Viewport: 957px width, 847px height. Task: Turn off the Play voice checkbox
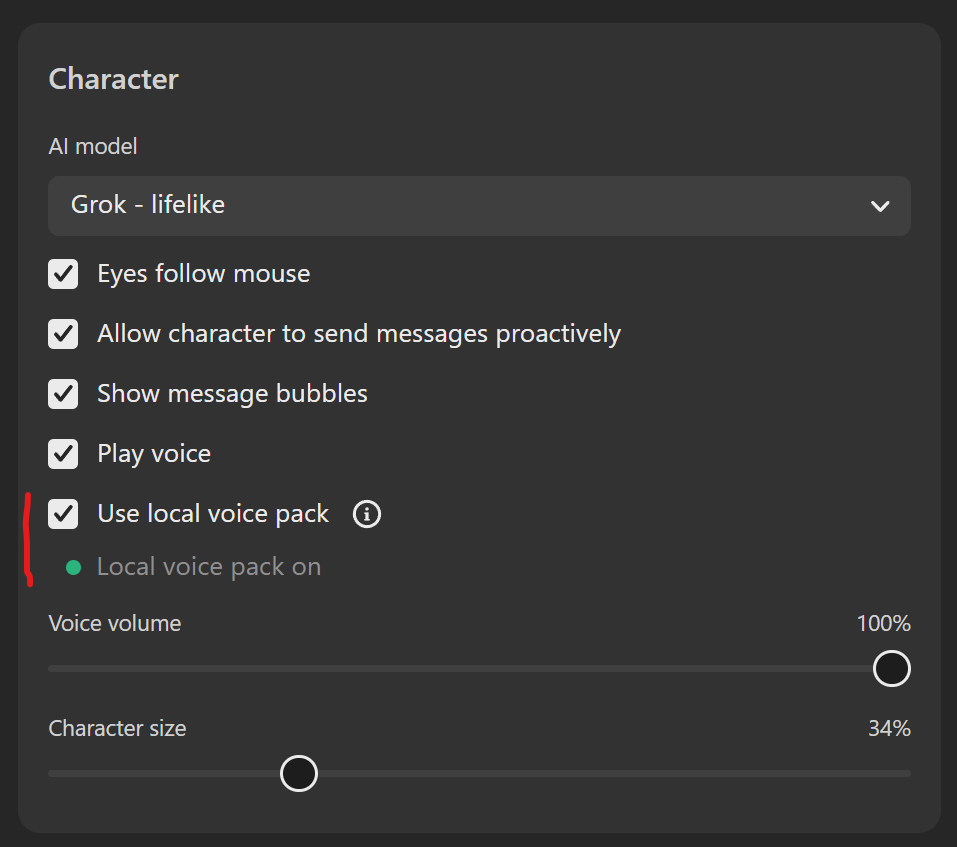(64, 454)
